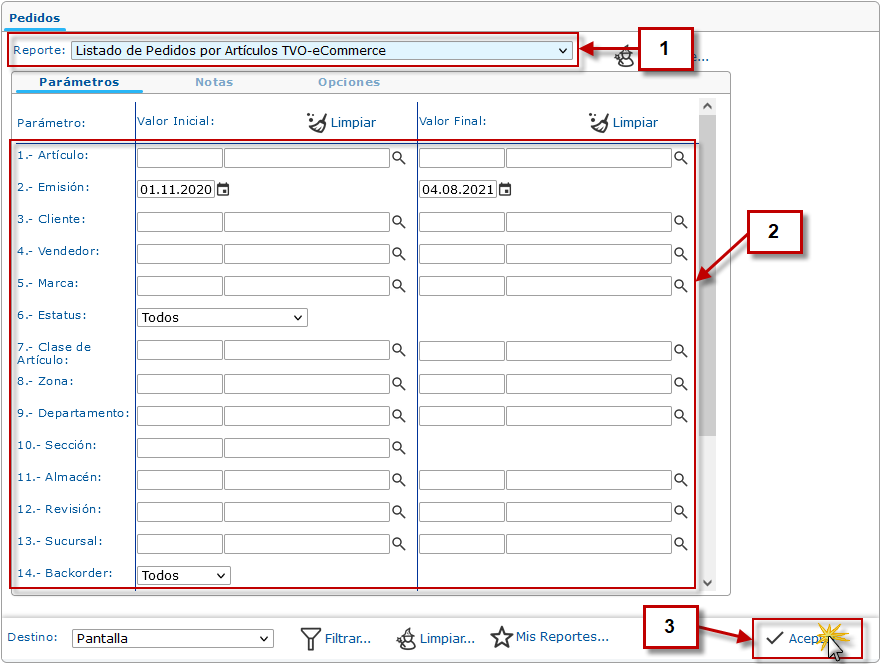
Task: Click magnifier for Cliente initial value
Action: coord(398,221)
